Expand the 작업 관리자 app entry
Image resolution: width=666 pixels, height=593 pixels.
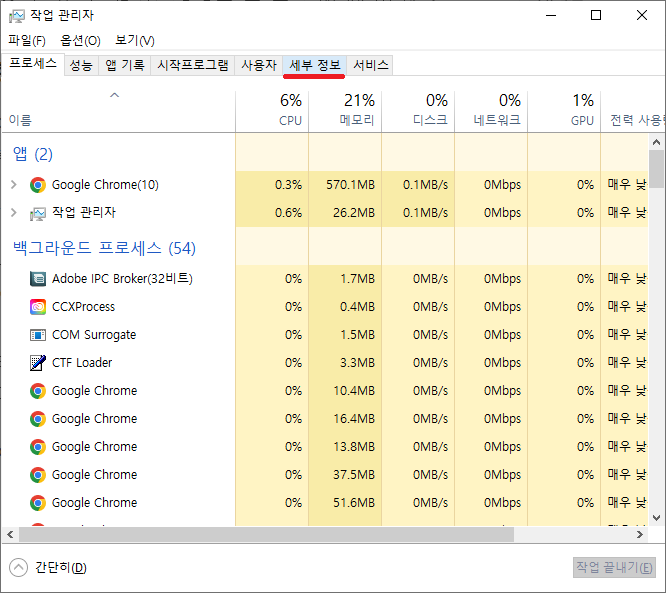click(x=14, y=212)
